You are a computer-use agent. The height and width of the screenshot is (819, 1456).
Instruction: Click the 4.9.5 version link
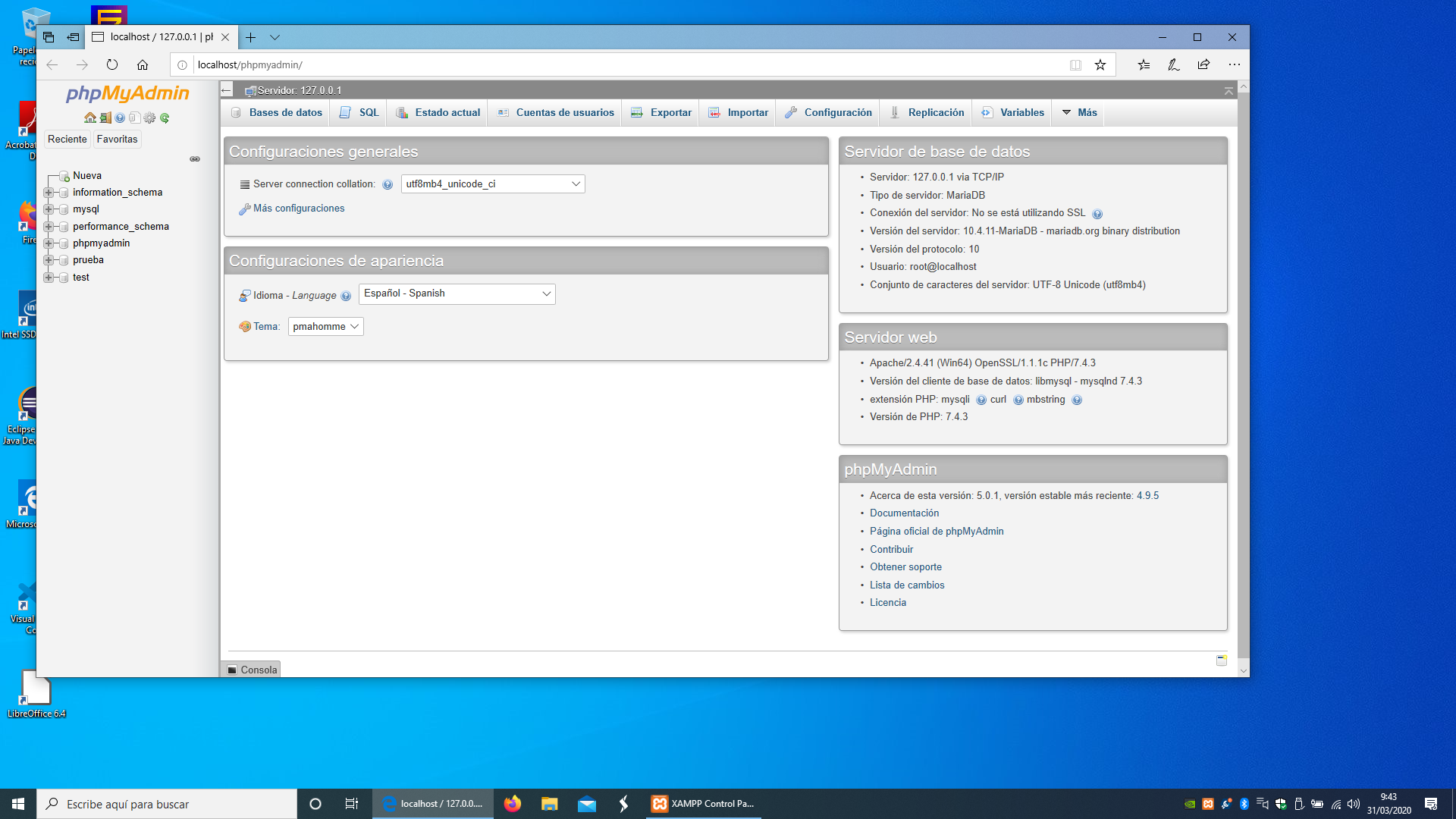coord(1147,496)
